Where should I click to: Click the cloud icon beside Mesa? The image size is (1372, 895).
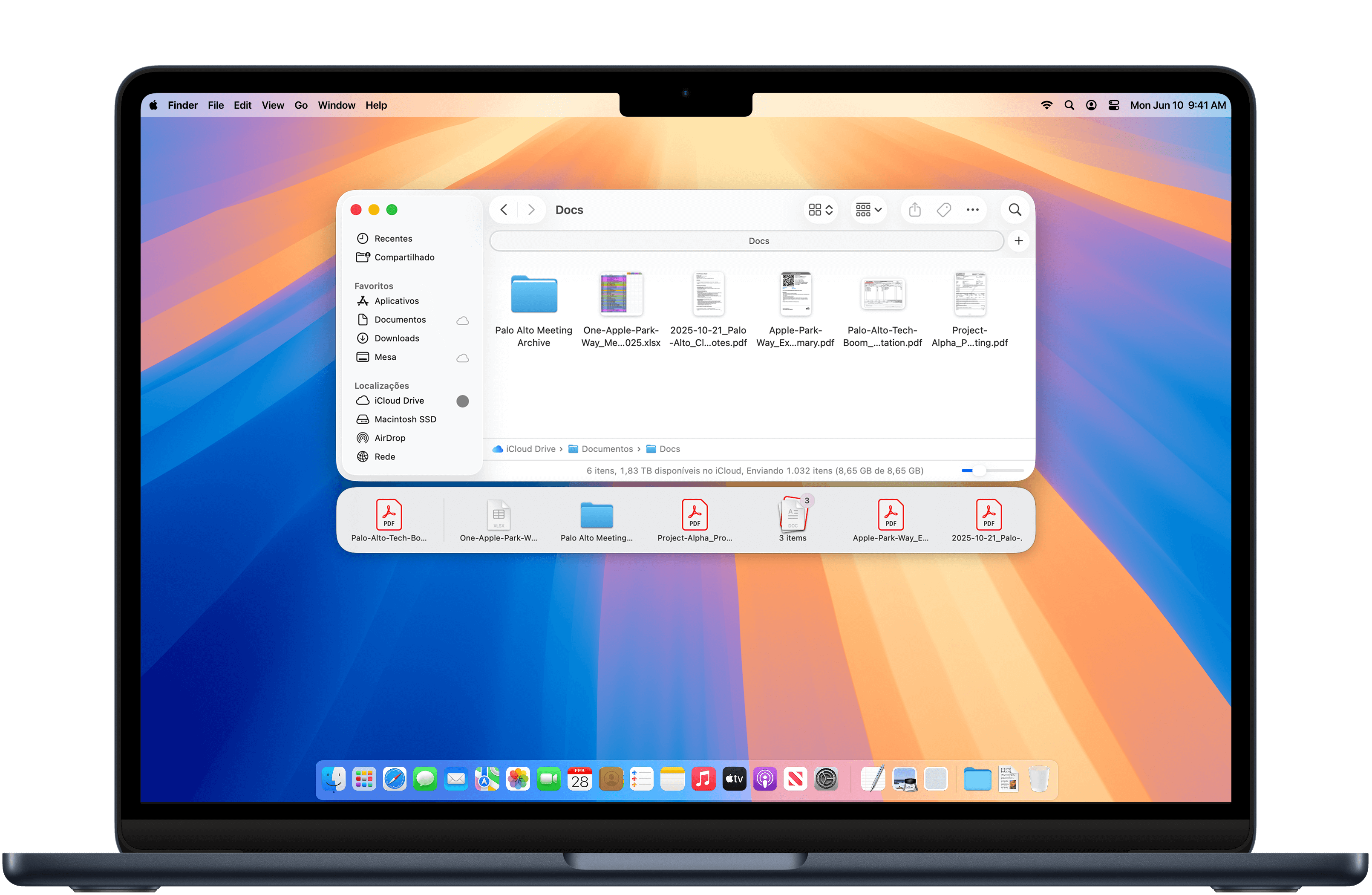point(462,358)
